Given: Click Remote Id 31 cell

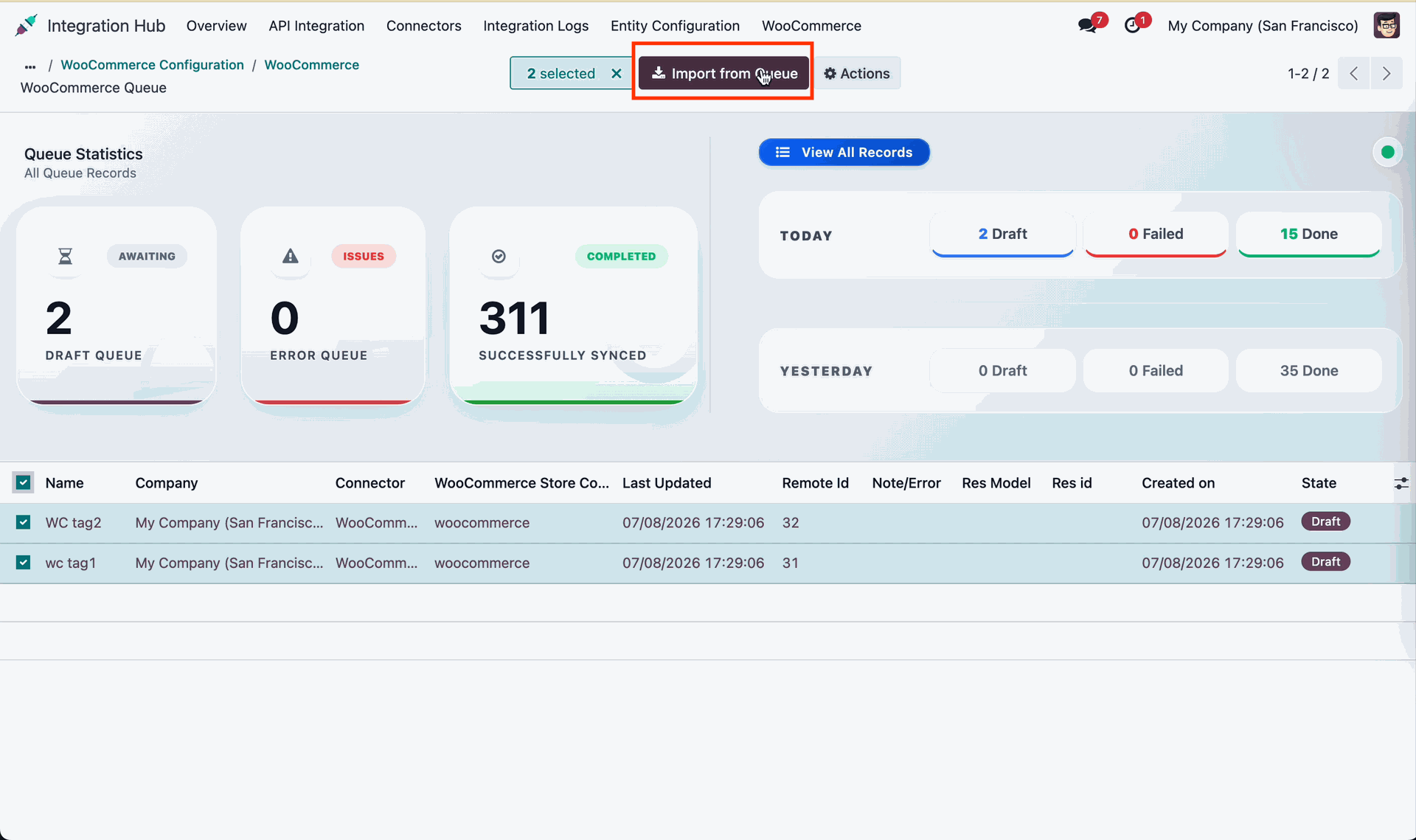Looking at the screenshot, I should 790,563.
